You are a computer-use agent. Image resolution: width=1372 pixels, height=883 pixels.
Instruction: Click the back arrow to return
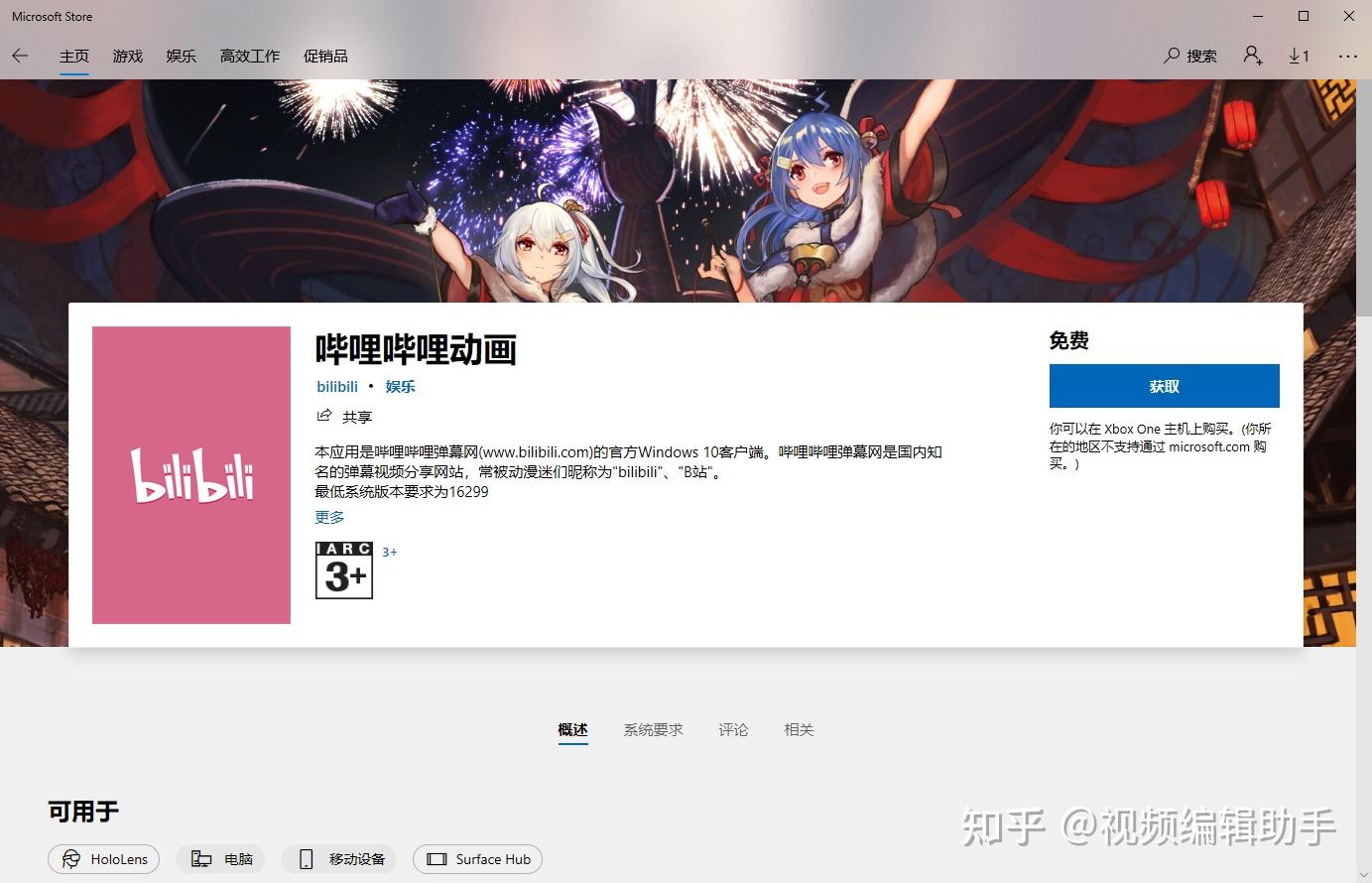[x=20, y=56]
